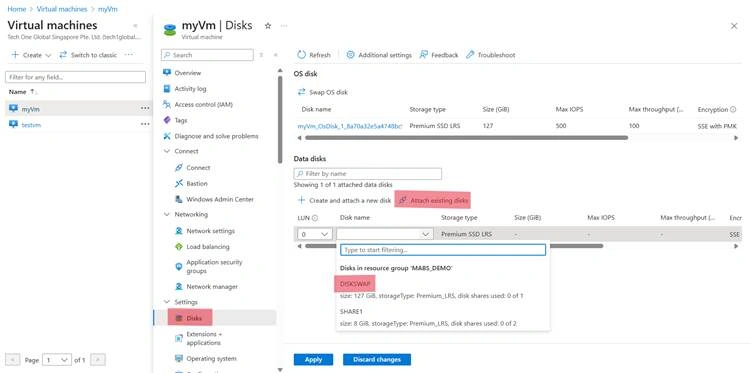This screenshot has height=373, width=751.
Task: Sort the list by Name column
Action: click(23, 91)
